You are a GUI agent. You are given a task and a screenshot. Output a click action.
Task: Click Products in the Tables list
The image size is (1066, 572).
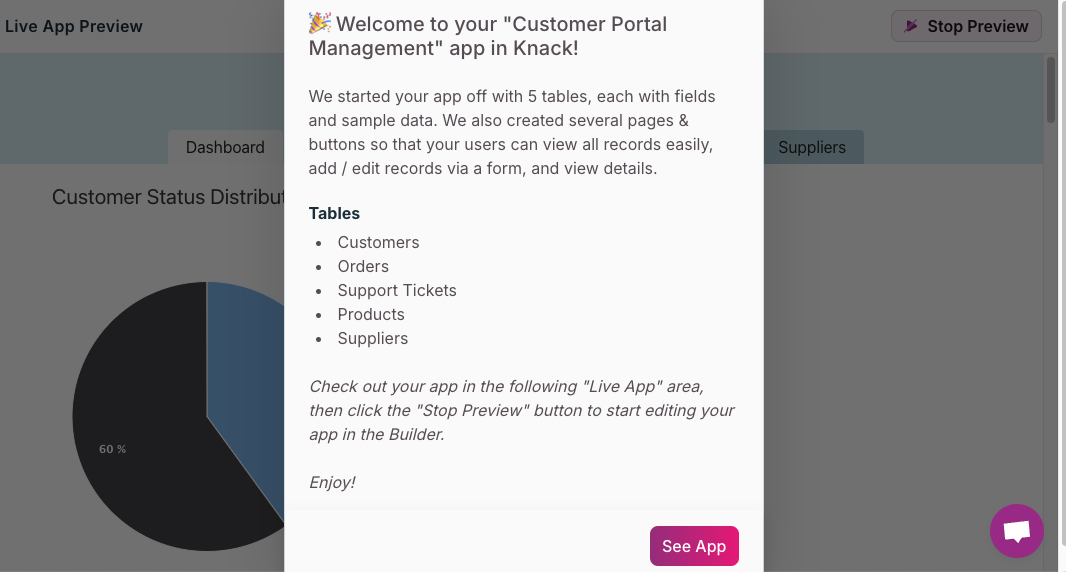pyautogui.click(x=371, y=314)
